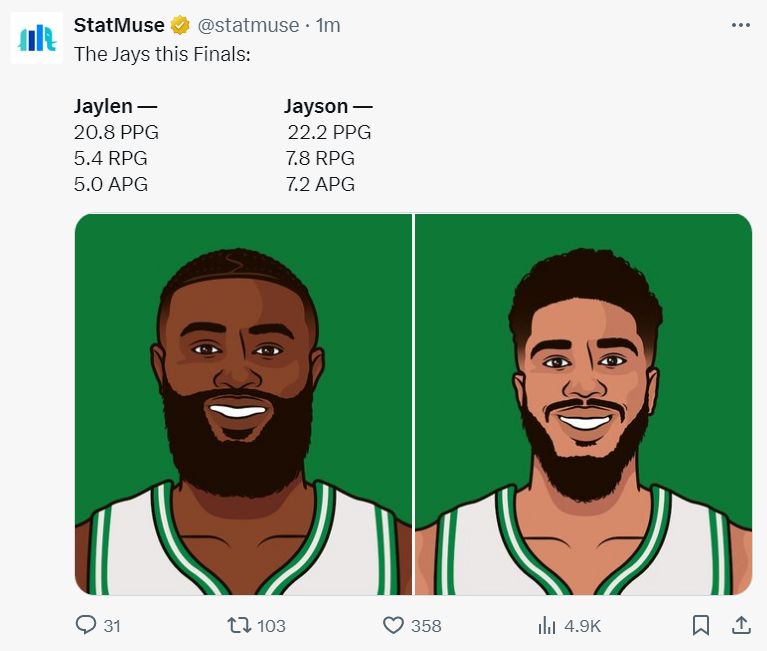Screen dimensions: 767x651
Task: Open the reply speech bubble icon
Action: point(86,625)
